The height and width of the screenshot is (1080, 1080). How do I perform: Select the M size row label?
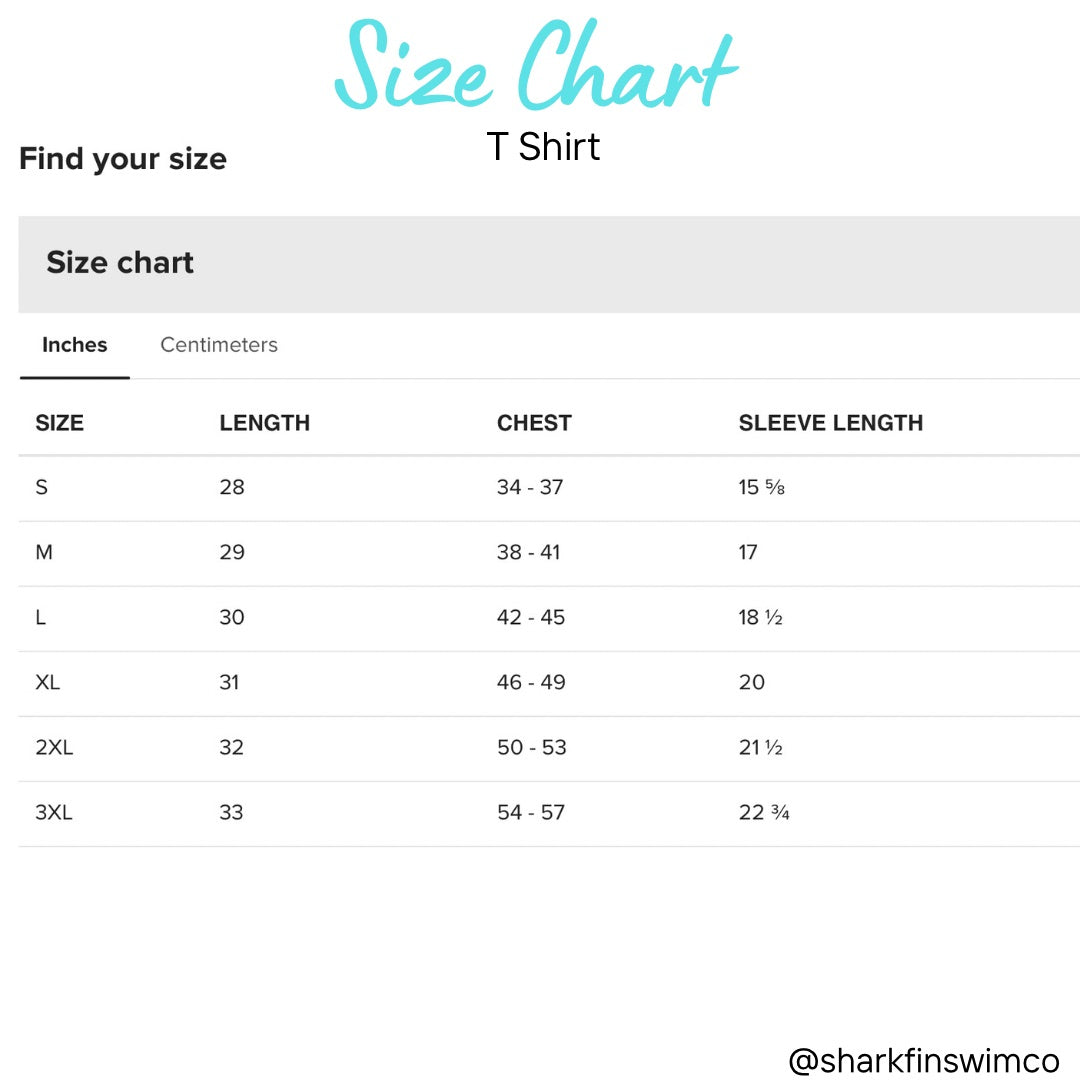(44, 553)
